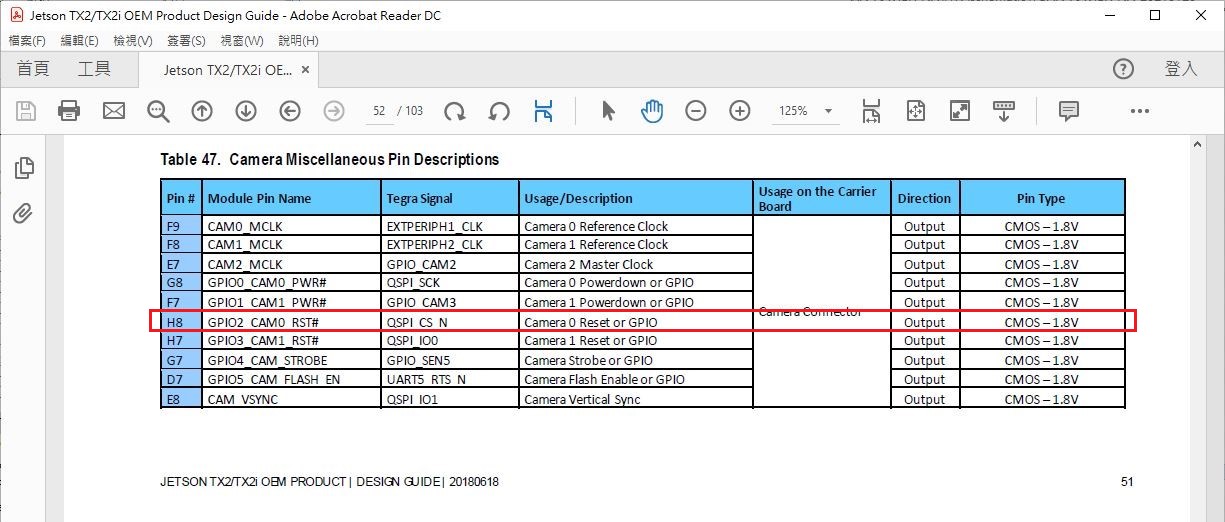Viewport: 1225px width, 522px height.
Task: Open Page Thumbnails panel icon
Action: tap(25, 169)
